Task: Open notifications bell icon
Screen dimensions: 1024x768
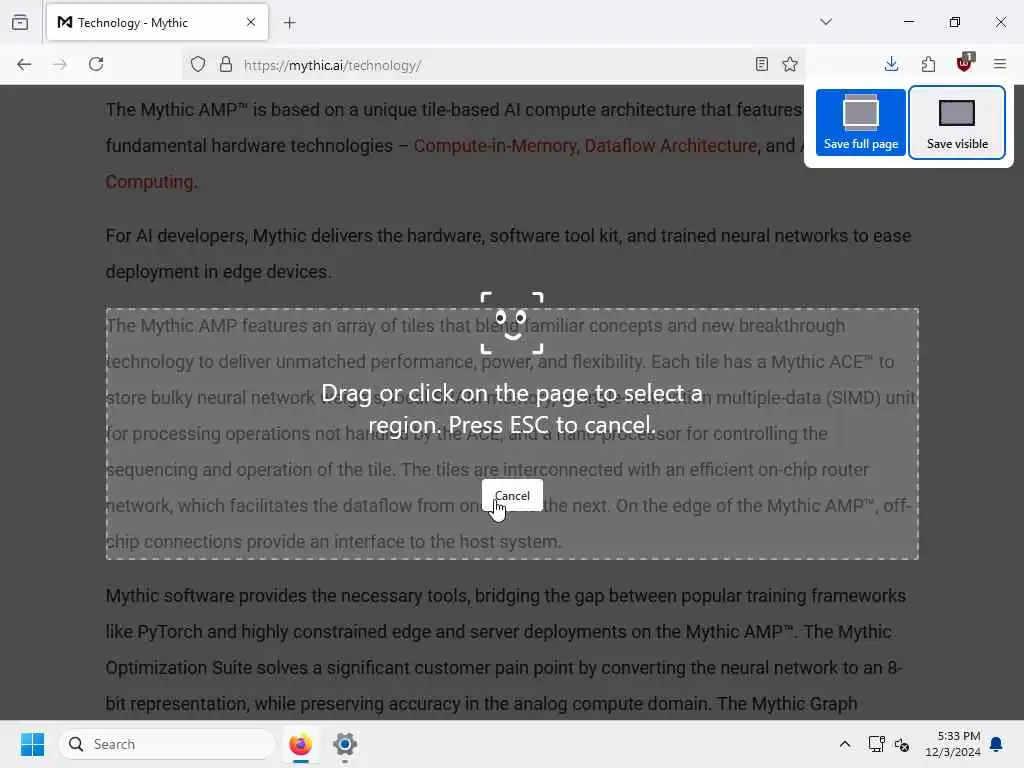Action: [x=997, y=744]
